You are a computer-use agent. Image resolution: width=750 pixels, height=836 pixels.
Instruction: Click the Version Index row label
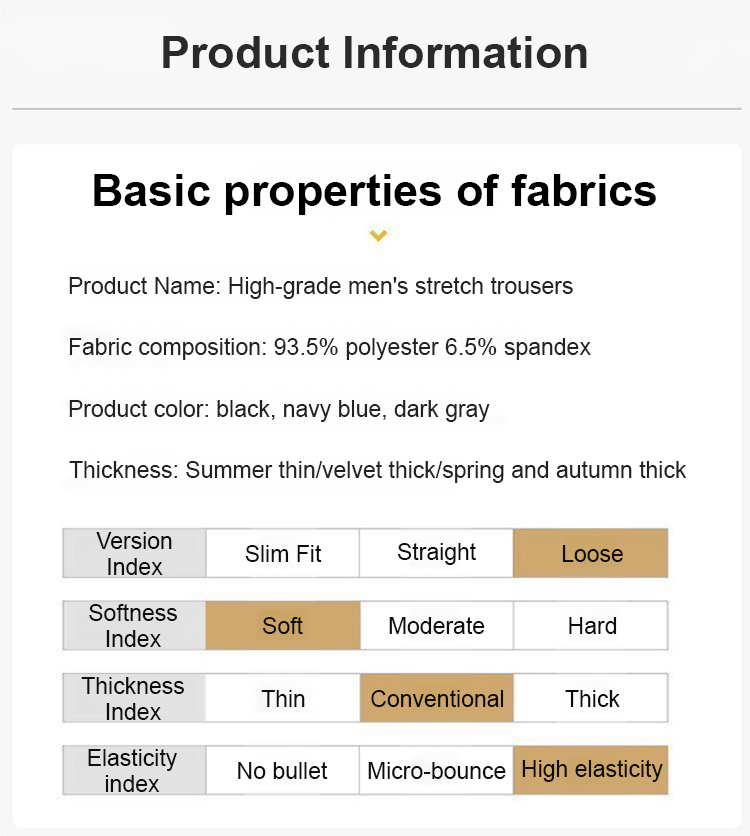[135, 553]
